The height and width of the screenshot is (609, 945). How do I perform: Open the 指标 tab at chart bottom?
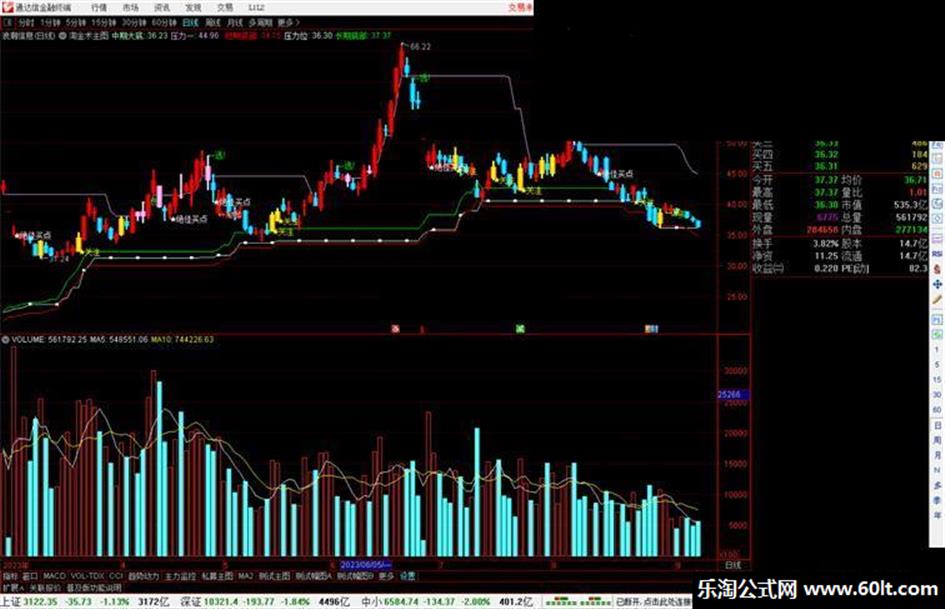(x=10, y=576)
